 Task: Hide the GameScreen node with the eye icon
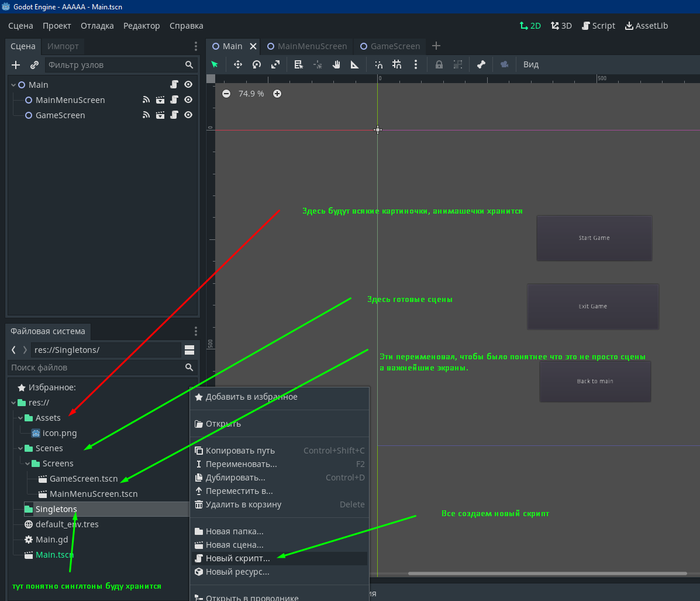[188, 115]
